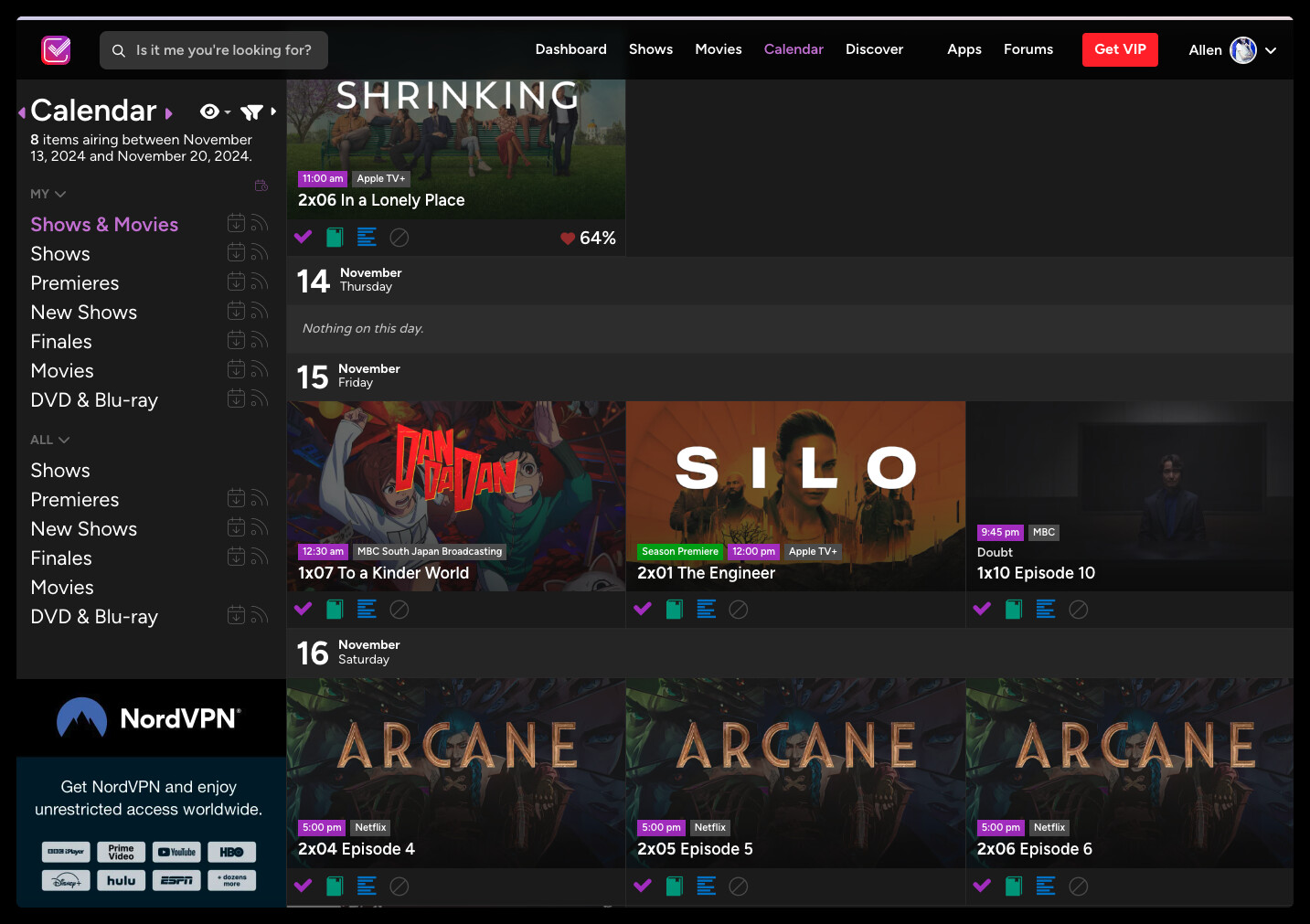Viewport: 1310px width, 924px height.
Task: Open the Dandadan poster thumbnail
Action: [456, 496]
